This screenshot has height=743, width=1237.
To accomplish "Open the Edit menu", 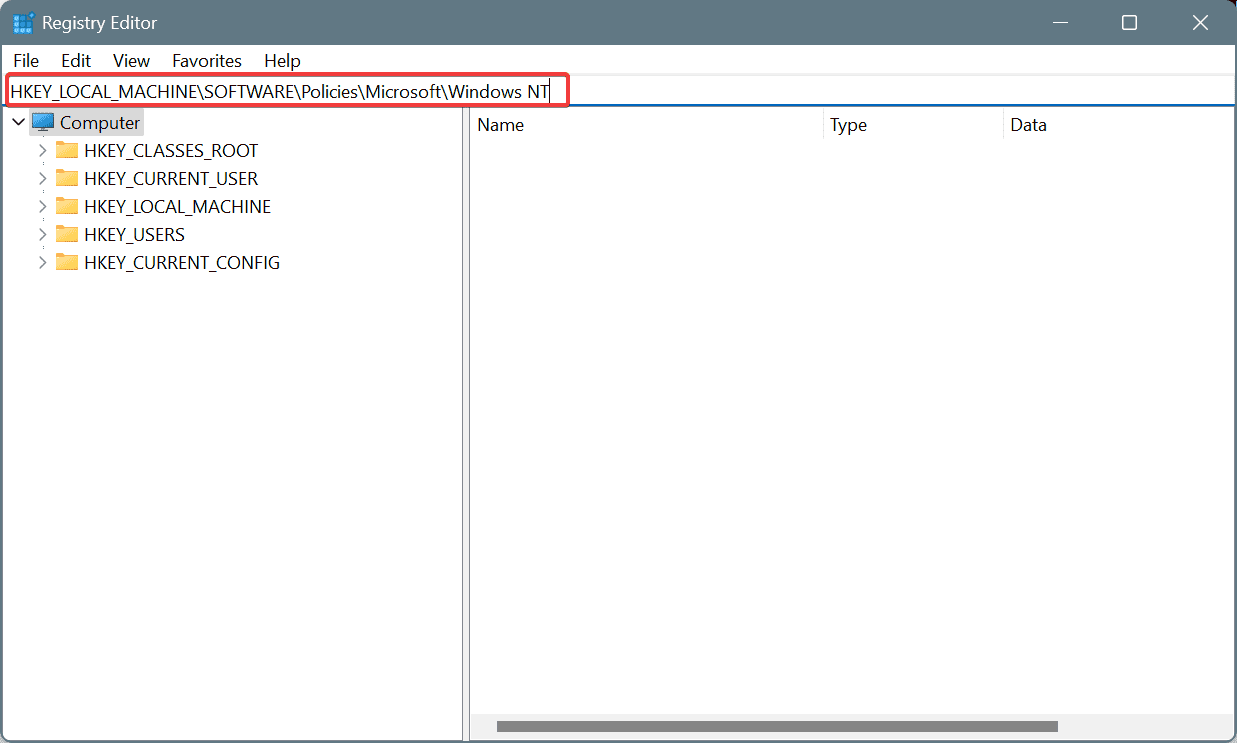I will 76,61.
